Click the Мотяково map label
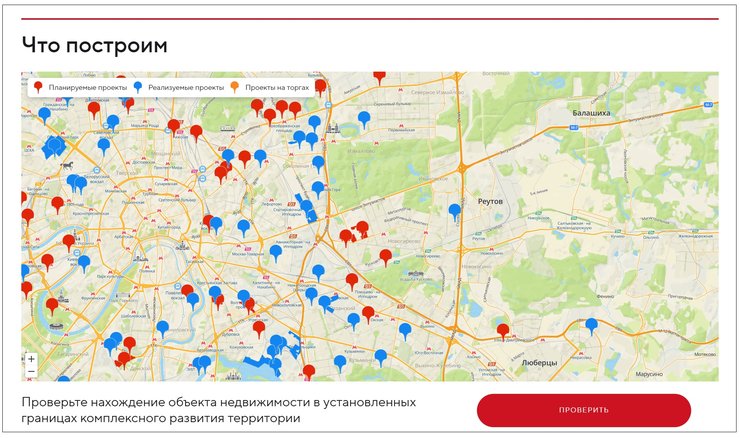740x438 pixels. click(705, 354)
